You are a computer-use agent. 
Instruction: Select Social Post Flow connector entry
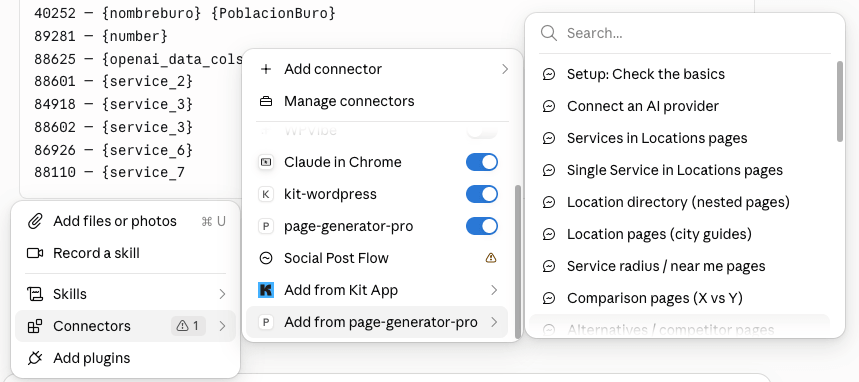click(377, 258)
